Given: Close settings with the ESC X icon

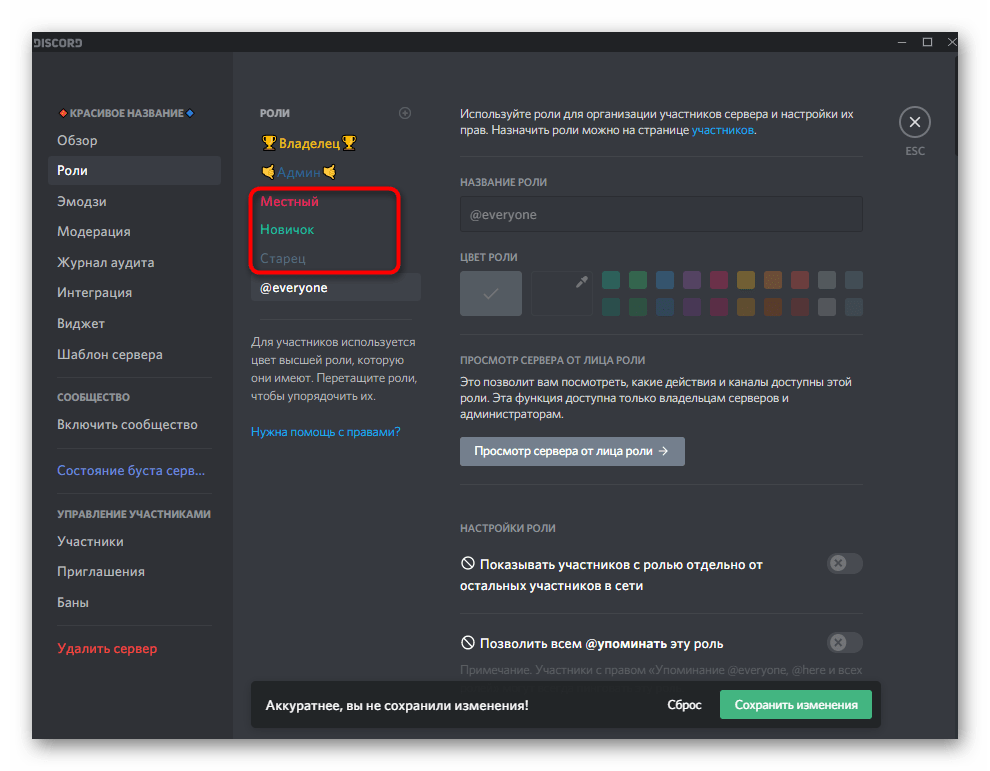Looking at the screenshot, I should (x=914, y=123).
